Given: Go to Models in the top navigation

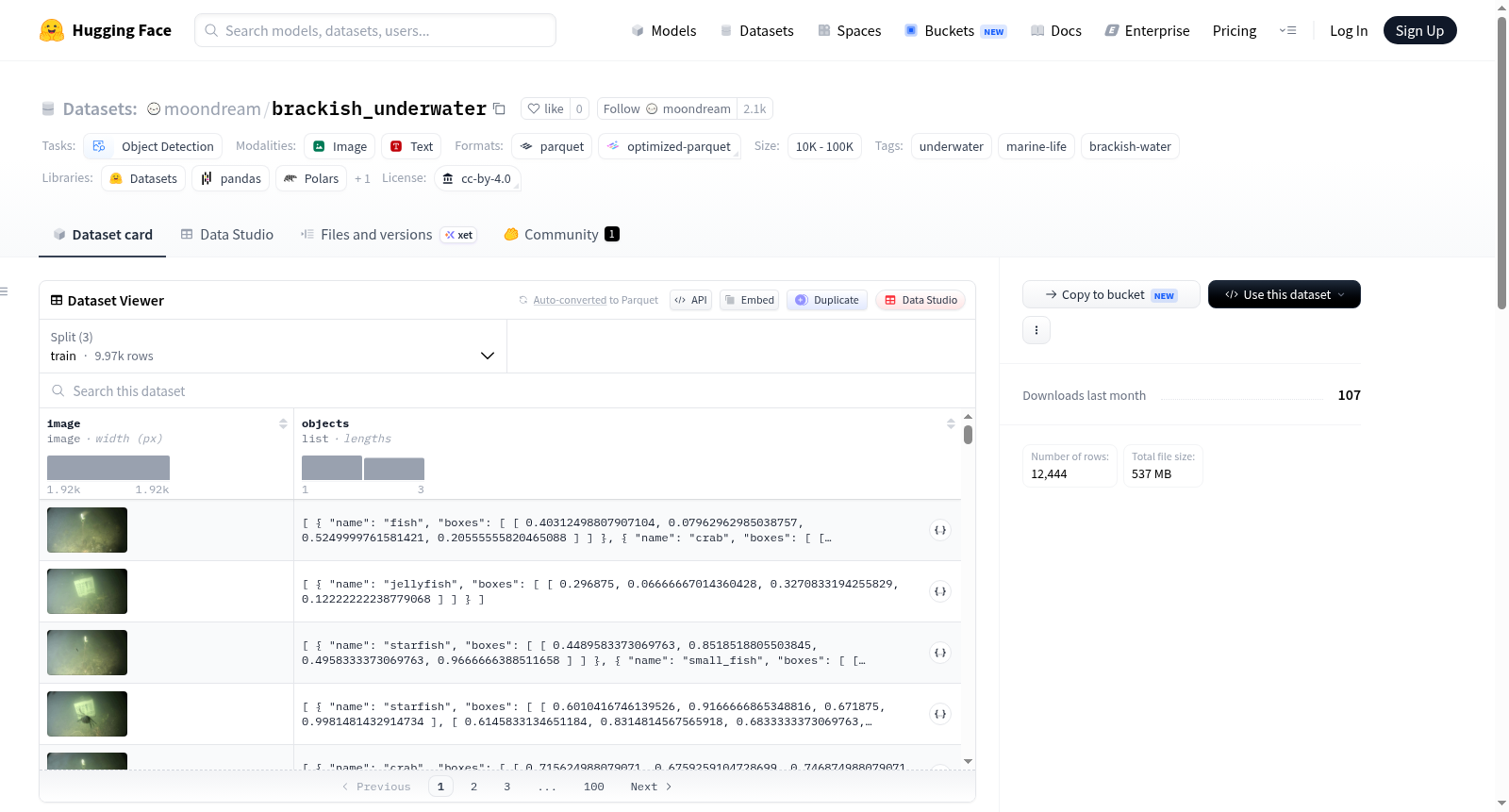Looking at the screenshot, I should click(x=664, y=30).
